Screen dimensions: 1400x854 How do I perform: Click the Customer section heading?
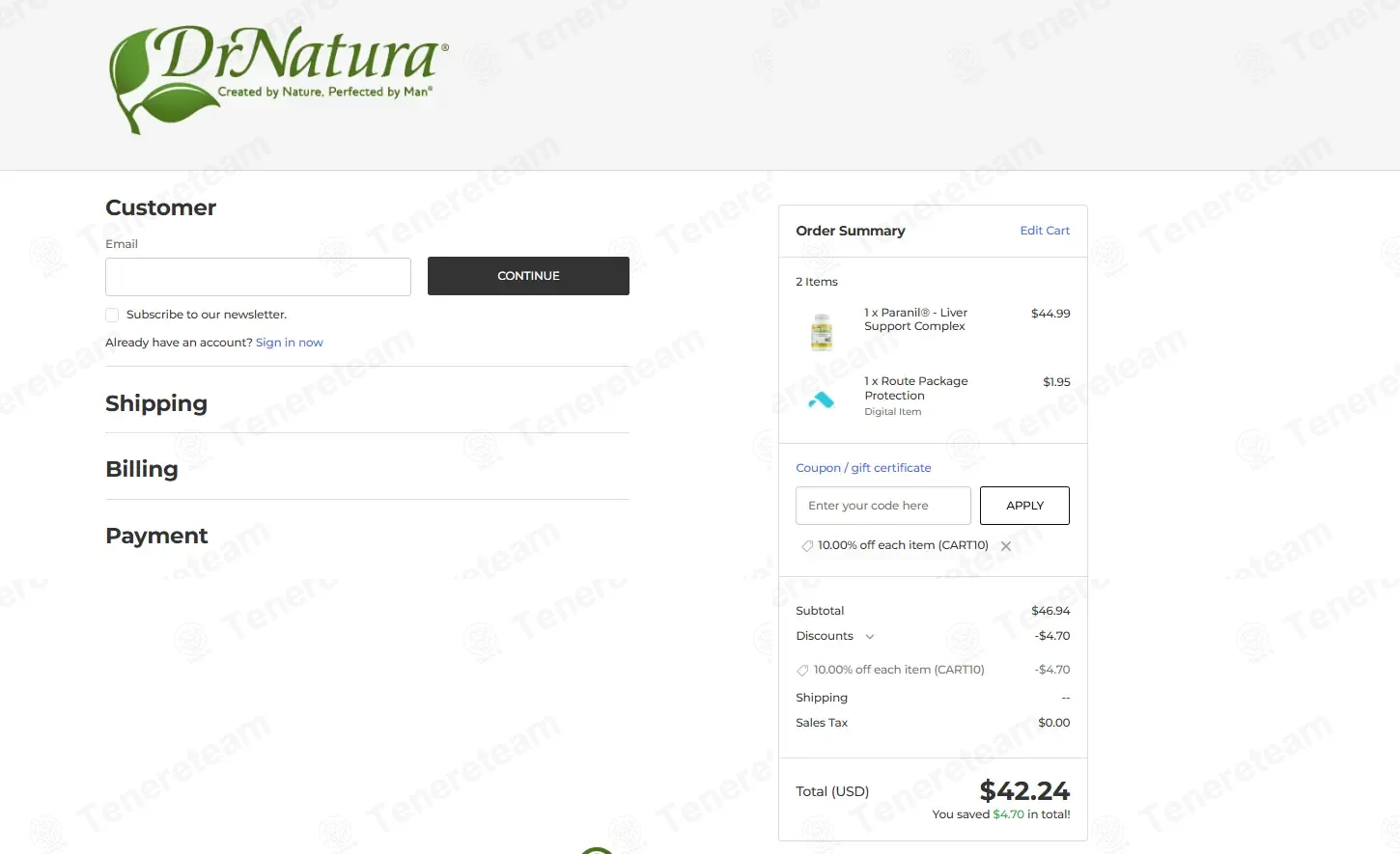[160, 207]
